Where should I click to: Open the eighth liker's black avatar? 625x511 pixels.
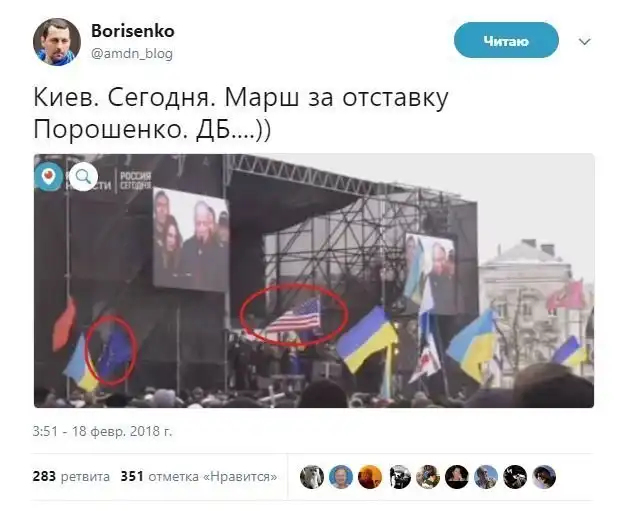point(515,477)
